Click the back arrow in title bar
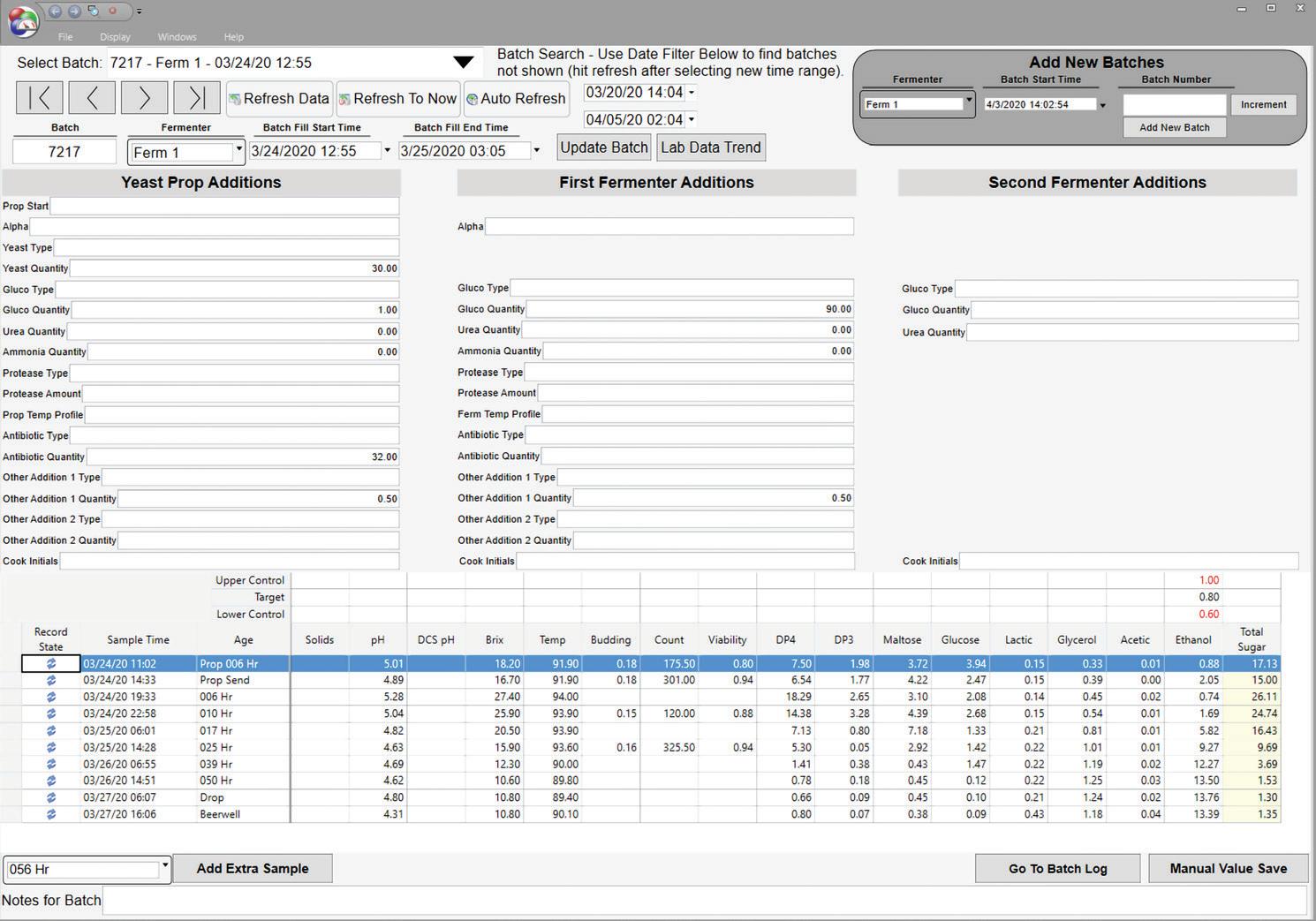 tap(55, 11)
